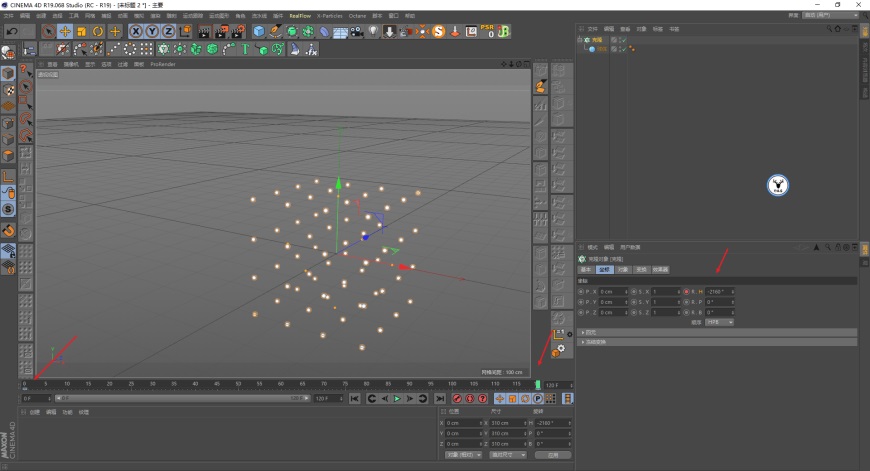The height and width of the screenshot is (471, 870).
Task: Click the Undo arrow icon
Action: coord(12,32)
